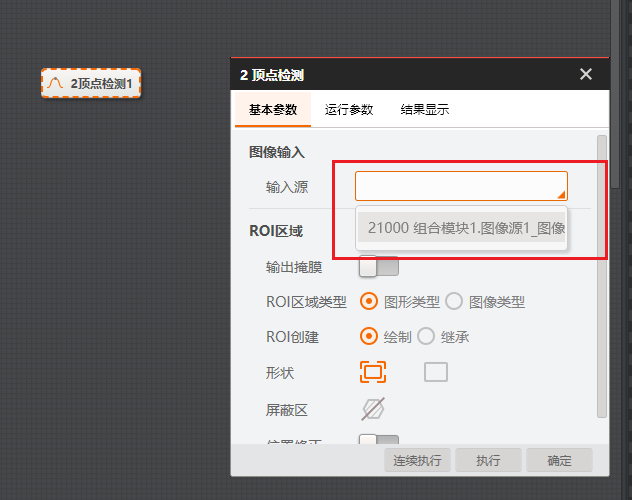Choose the 绘制 ROI creation option
The image size is (632, 500).
point(368,336)
